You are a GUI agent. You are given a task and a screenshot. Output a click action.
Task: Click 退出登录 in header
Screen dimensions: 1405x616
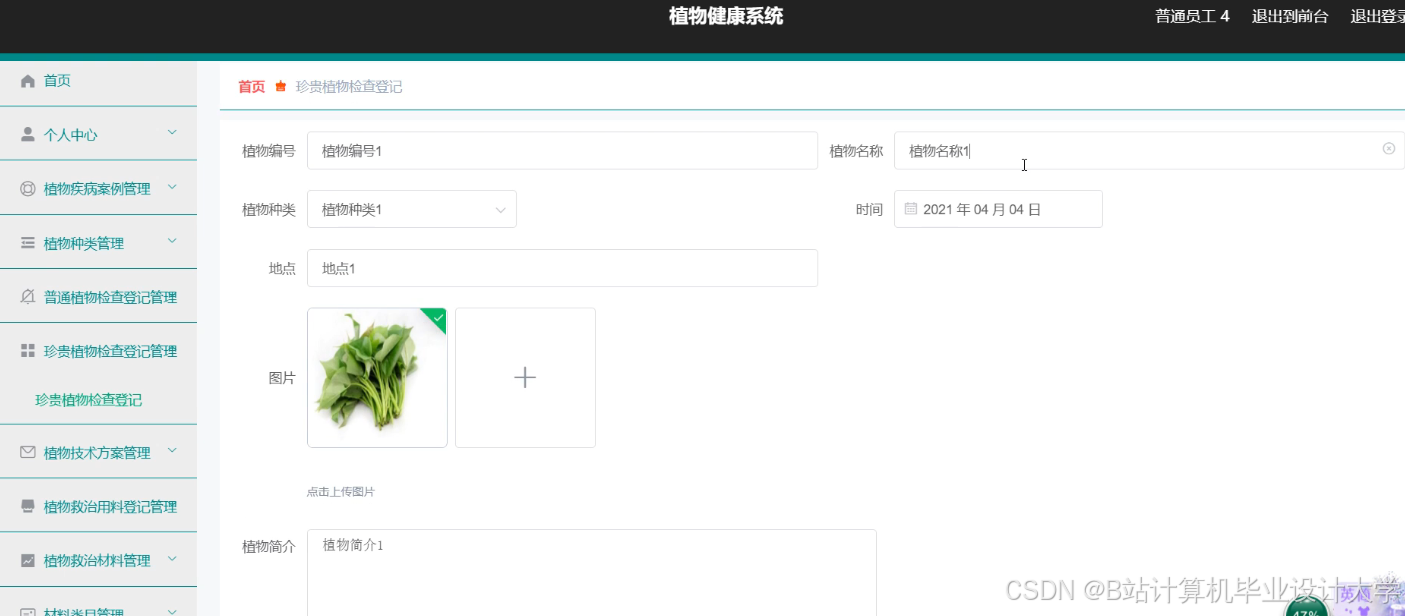[1378, 16]
